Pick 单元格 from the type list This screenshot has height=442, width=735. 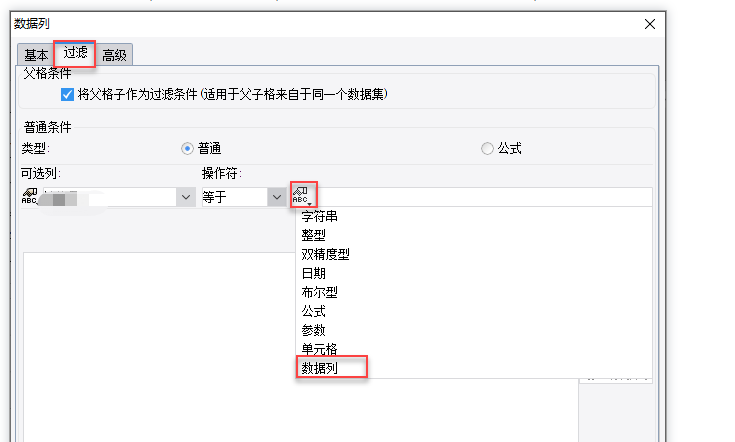point(319,349)
